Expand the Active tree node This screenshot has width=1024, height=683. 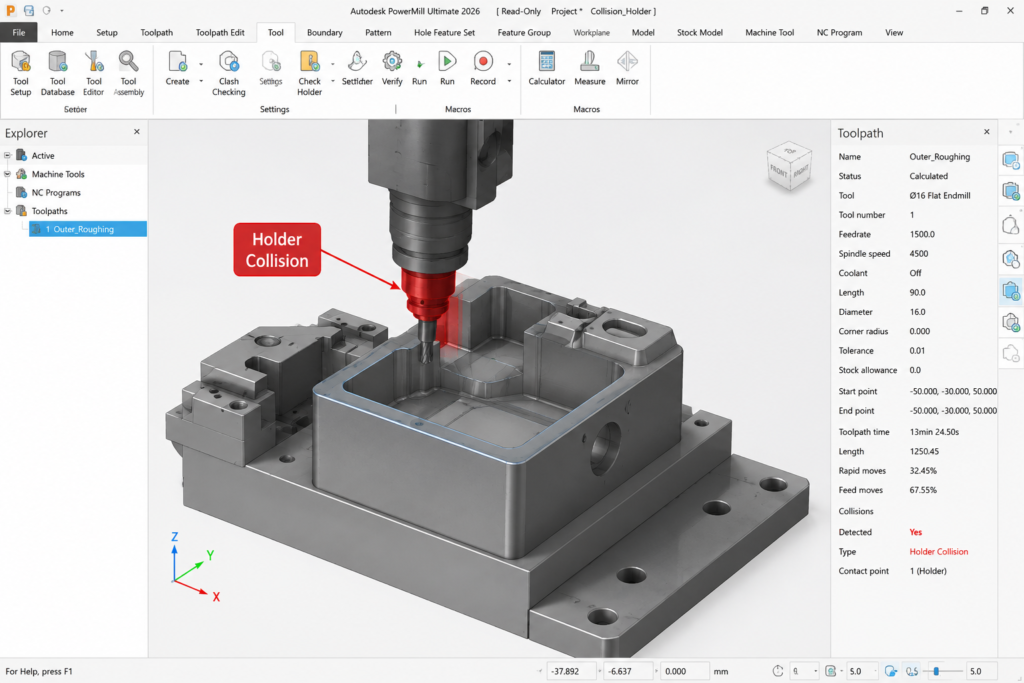point(8,155)
